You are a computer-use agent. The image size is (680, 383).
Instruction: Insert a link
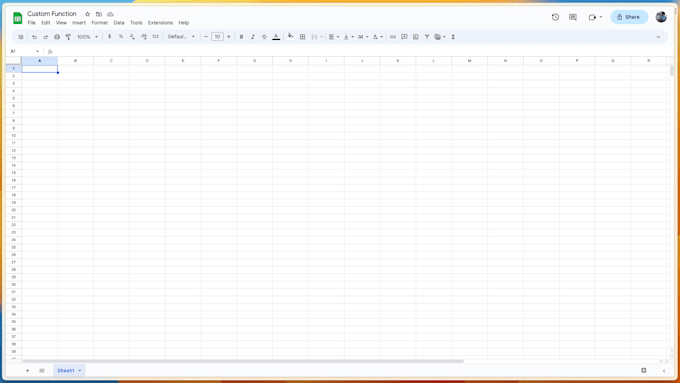pyautogui.click(x=393, y=37)
